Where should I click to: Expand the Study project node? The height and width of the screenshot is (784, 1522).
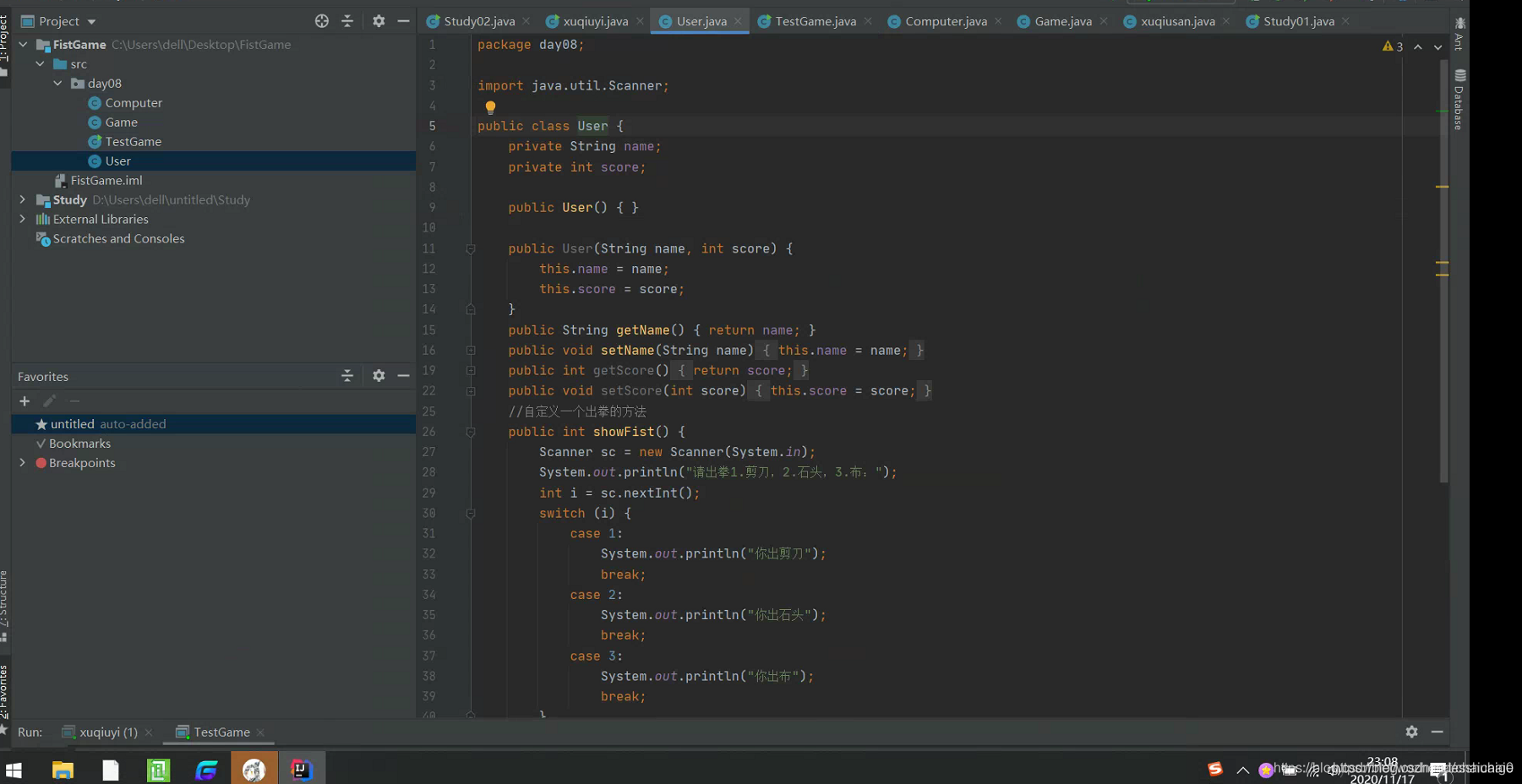(23, 199)
